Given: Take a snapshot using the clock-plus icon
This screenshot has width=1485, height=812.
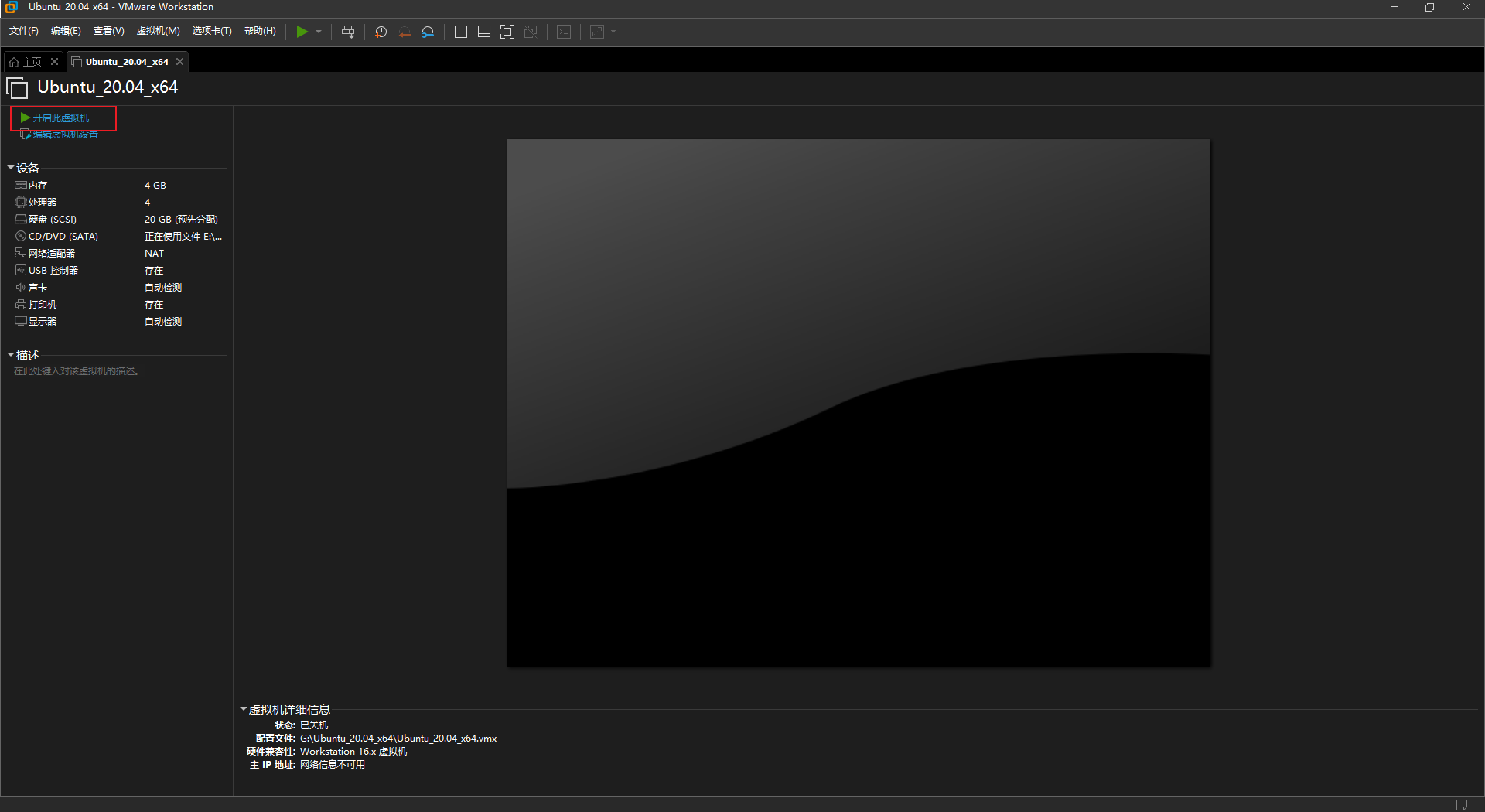Looking at the screenshot, I should (381, 32).
